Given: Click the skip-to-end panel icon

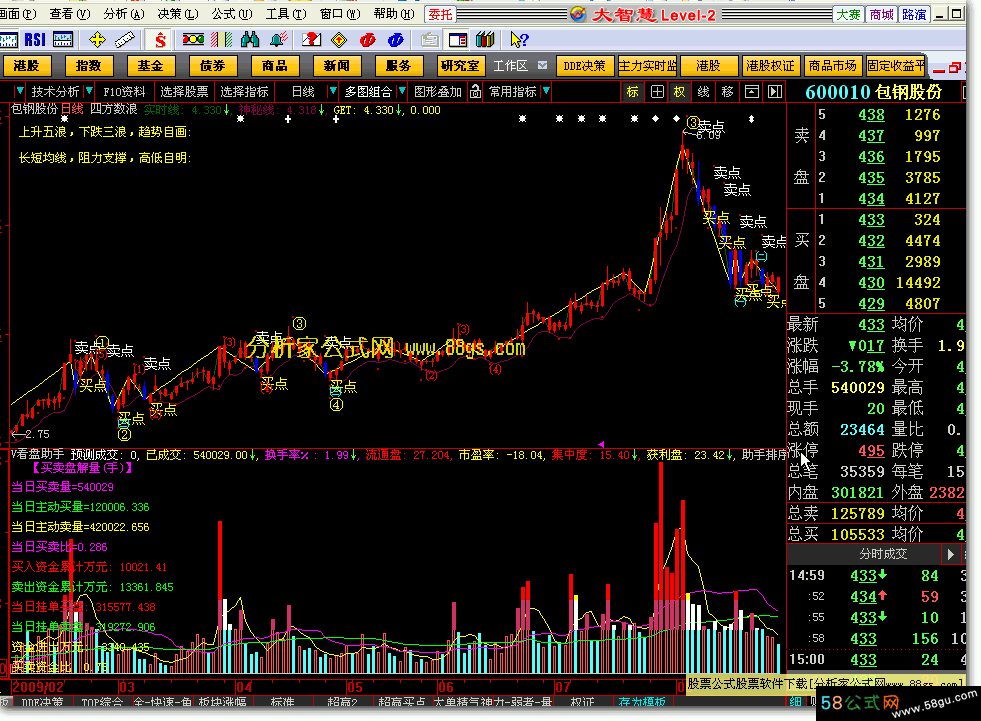Looking at the screenshot, I should coord(775,92).
